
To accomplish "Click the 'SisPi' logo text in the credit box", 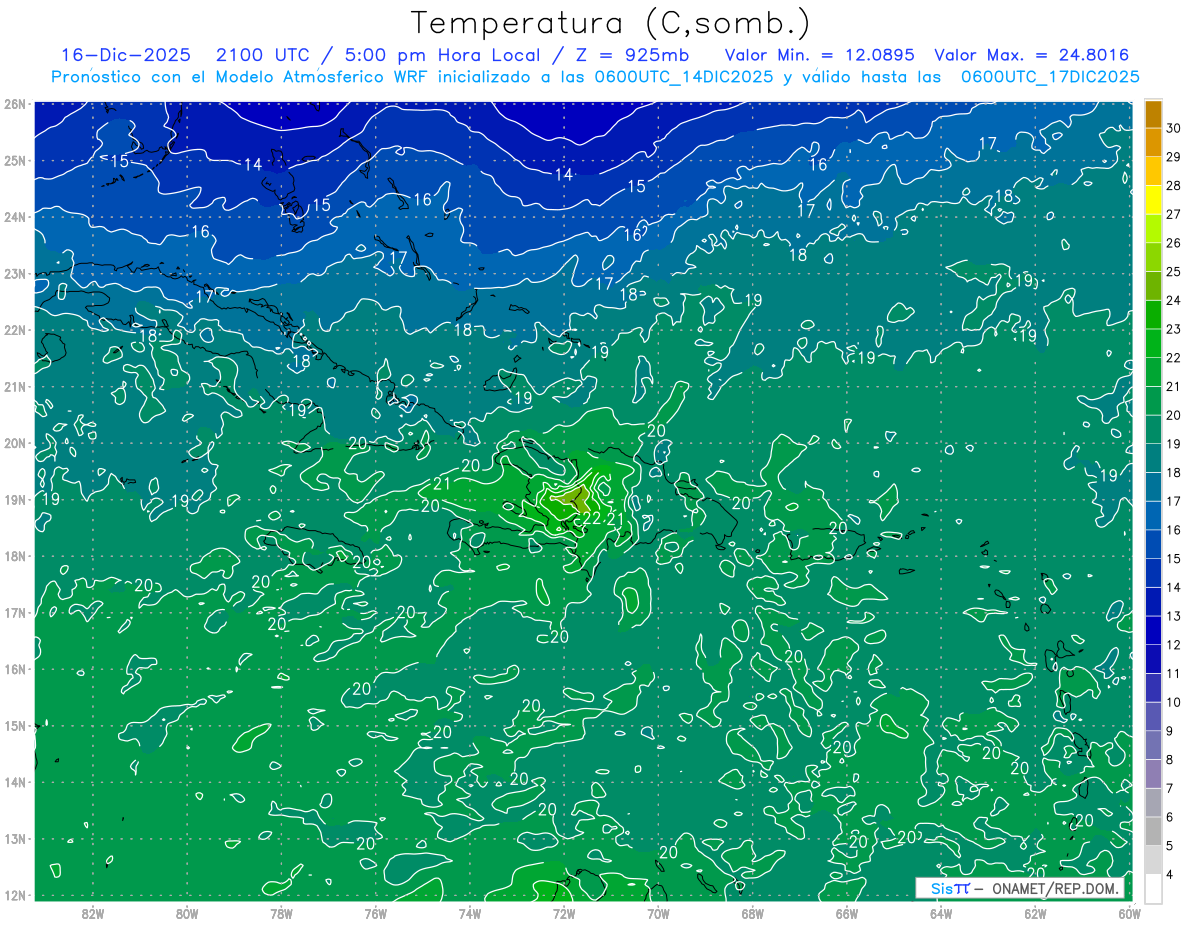I will (949, 888).
